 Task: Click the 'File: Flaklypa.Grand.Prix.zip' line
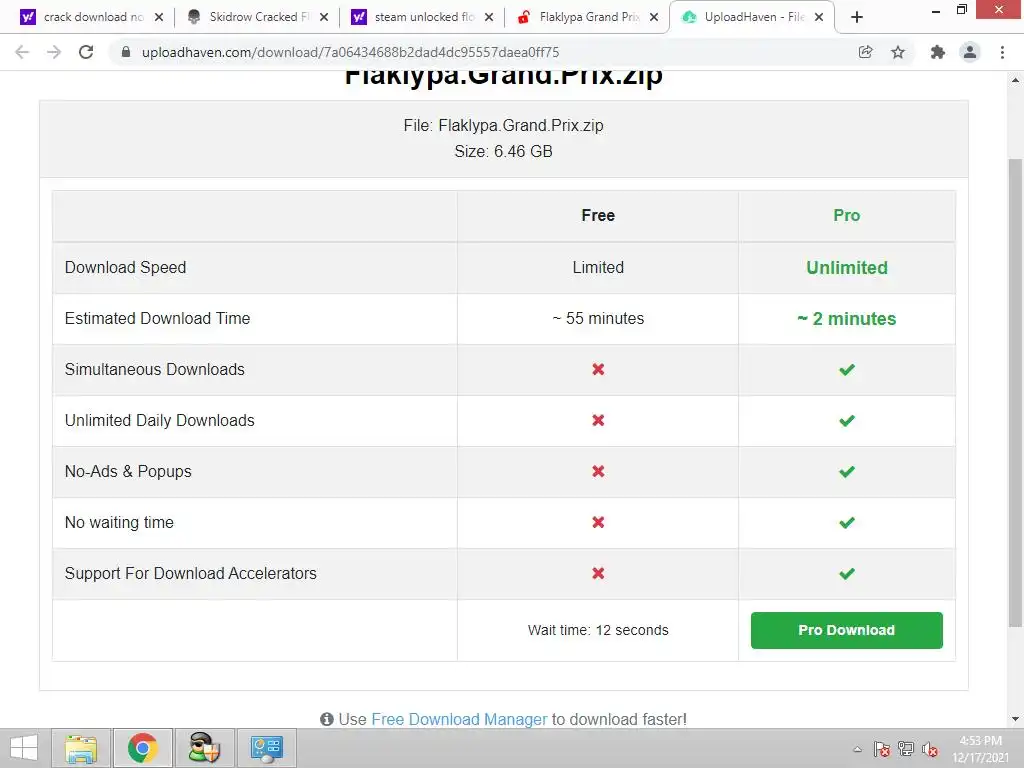[504, 125]
